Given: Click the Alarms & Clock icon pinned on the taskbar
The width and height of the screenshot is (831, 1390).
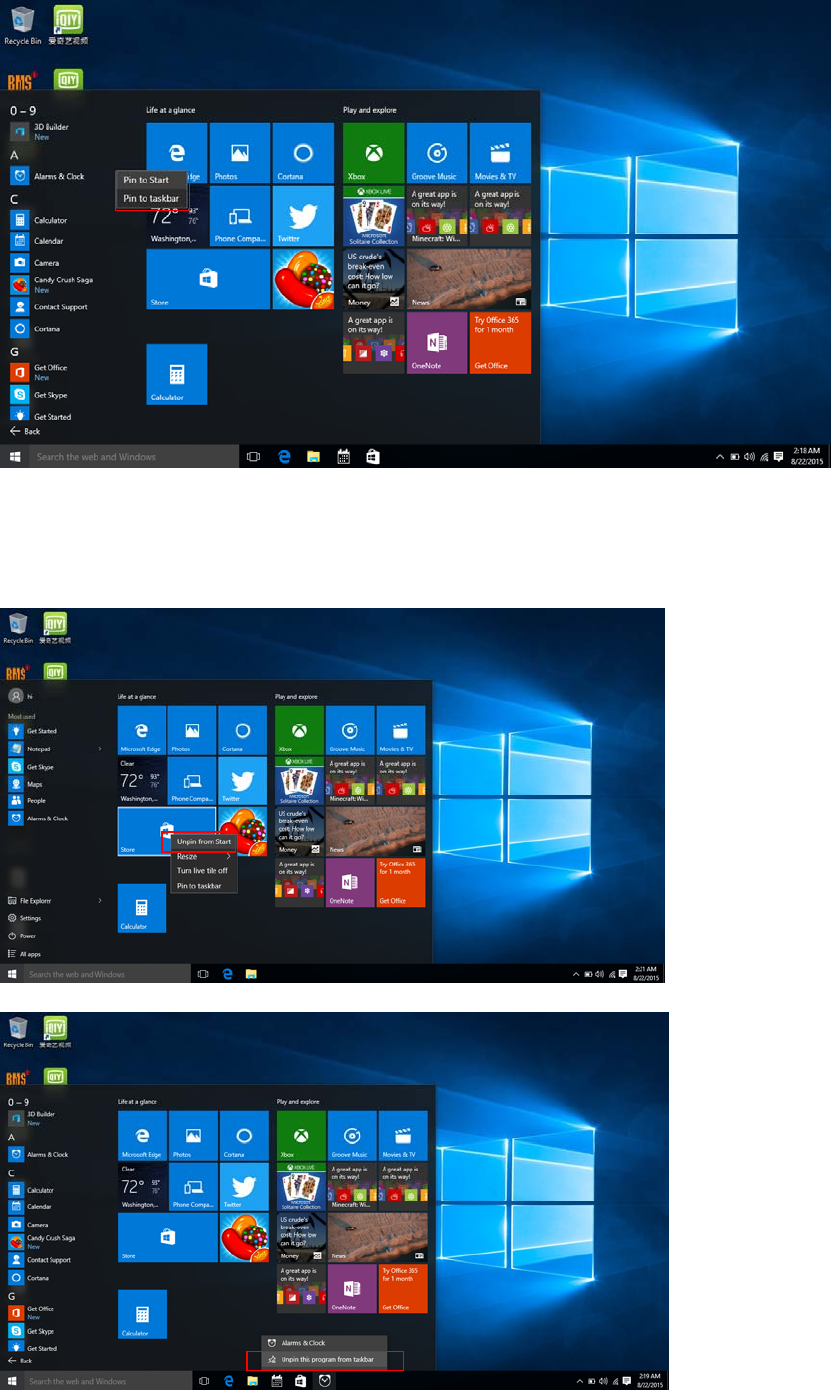Looking at the screenshot, I should (x=325, y=1381).
